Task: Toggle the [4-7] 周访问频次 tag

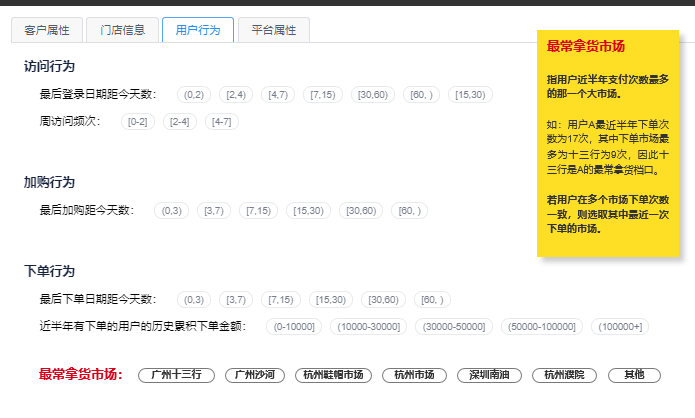Action: tap(222, 121)
